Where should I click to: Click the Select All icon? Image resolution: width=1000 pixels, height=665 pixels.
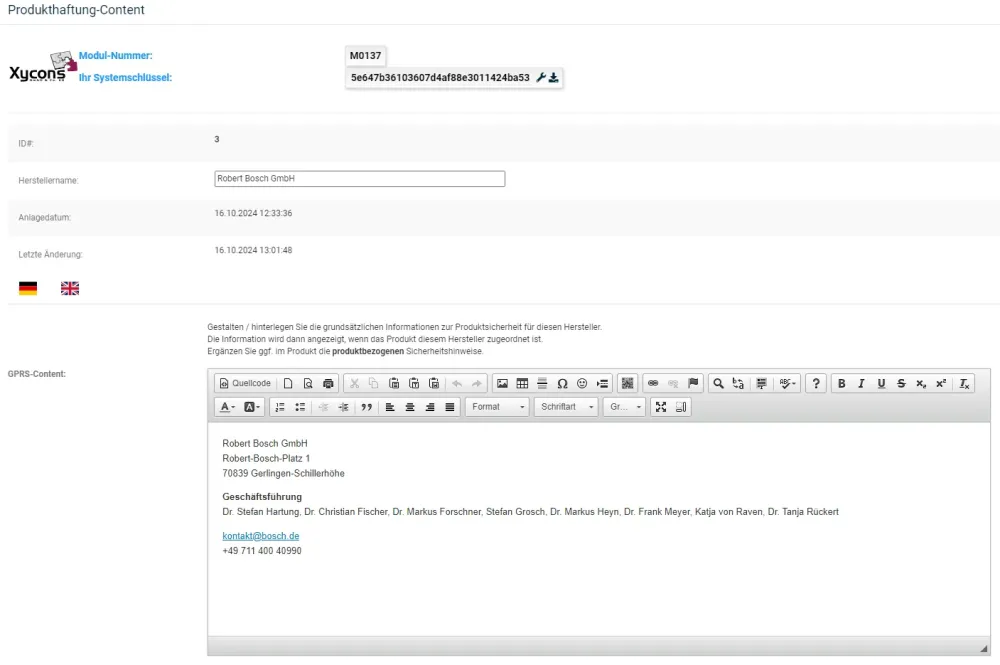point(761,383)
